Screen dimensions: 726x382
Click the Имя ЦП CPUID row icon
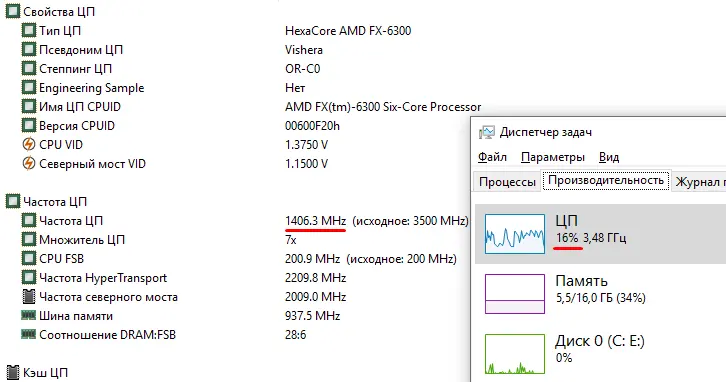[29, 106]
